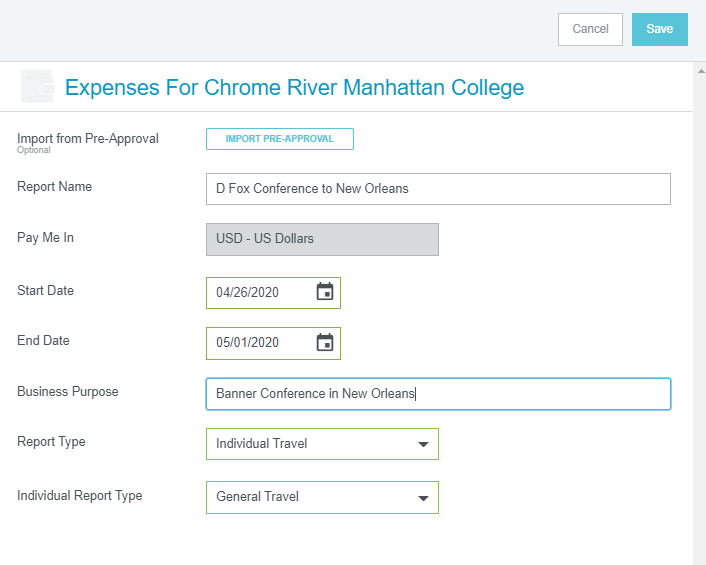Save the expense report
This screenshot has height=565, width=706.
click(x=660, y=29)
